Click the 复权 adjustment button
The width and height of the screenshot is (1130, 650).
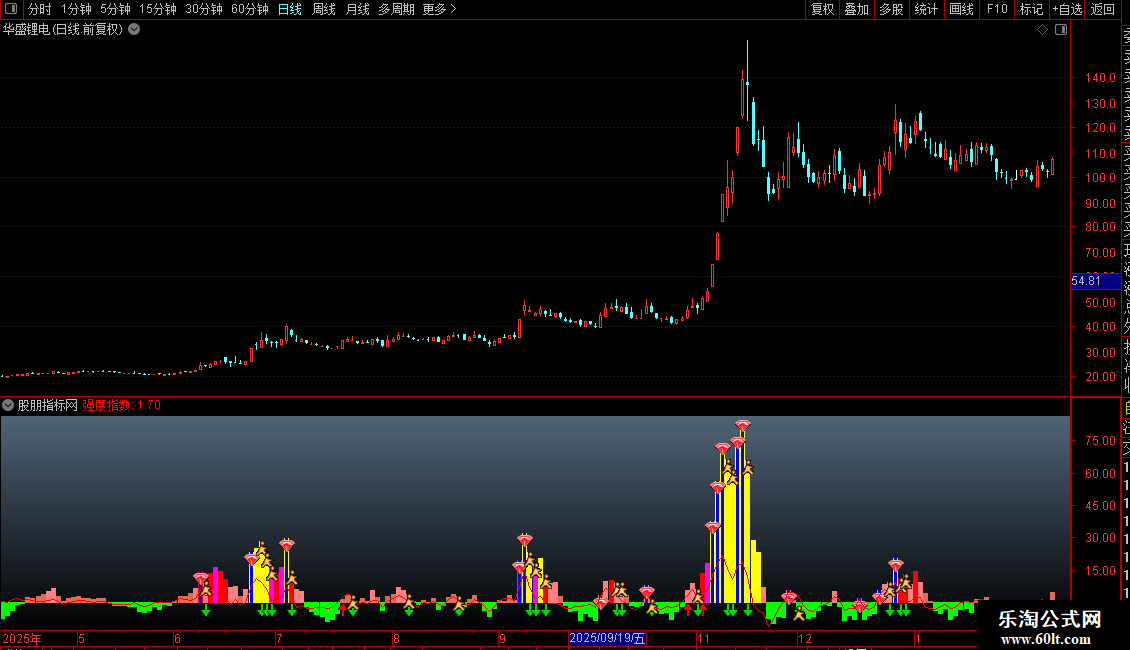(x=822, y=9)
